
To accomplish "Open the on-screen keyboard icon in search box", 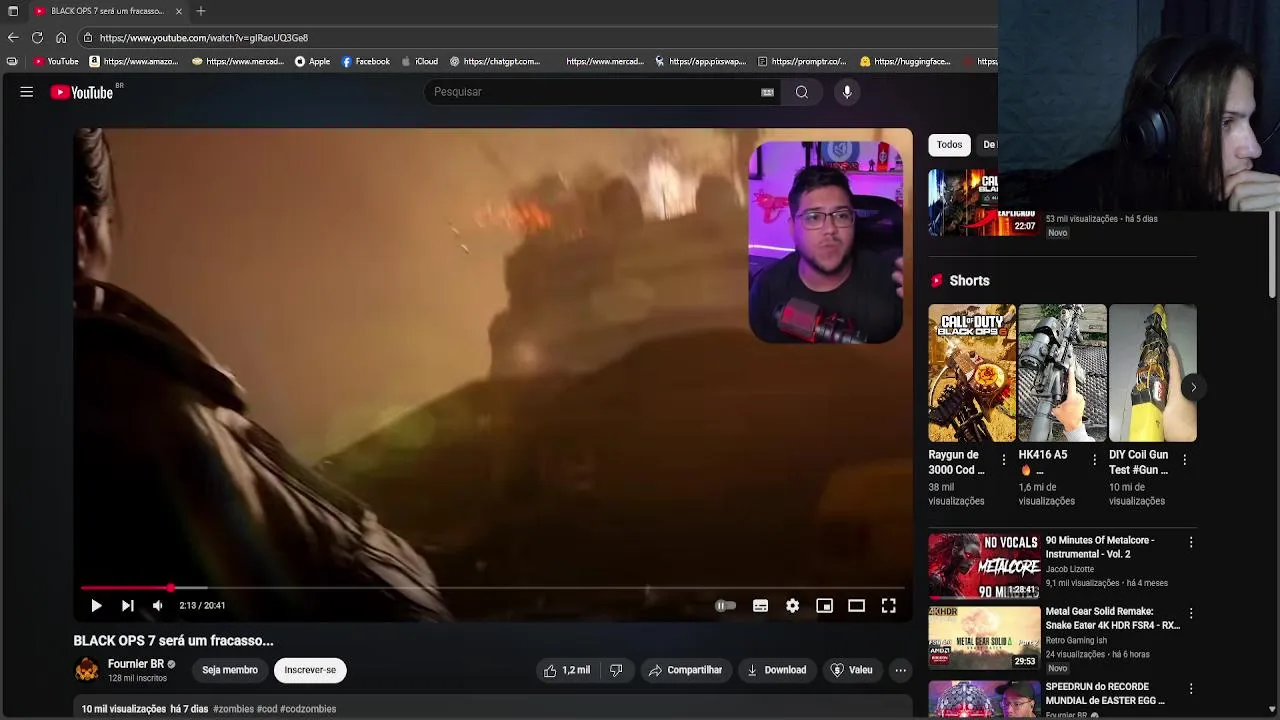I will [767, 92].
